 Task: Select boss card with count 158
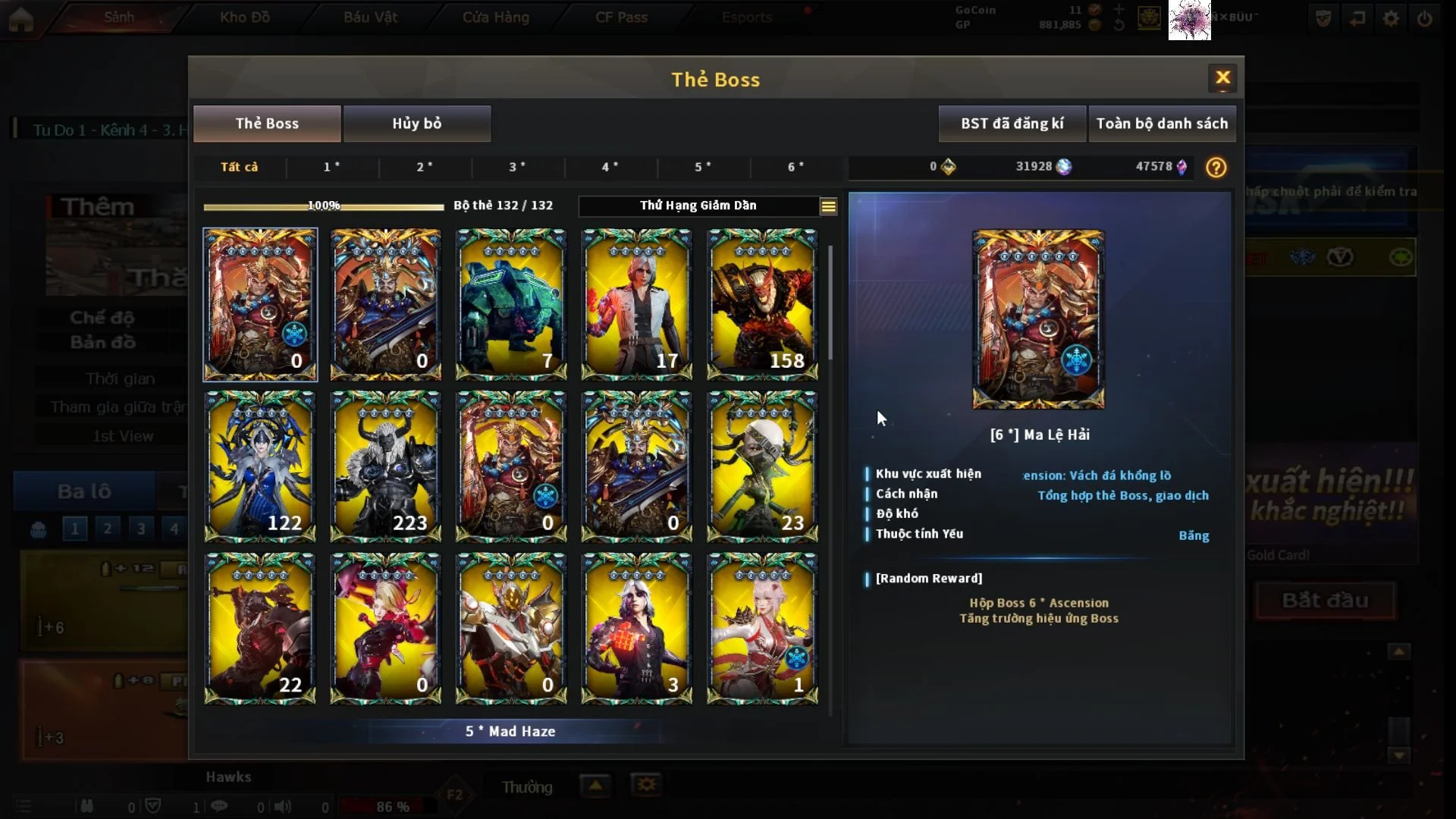pos(762,304)
